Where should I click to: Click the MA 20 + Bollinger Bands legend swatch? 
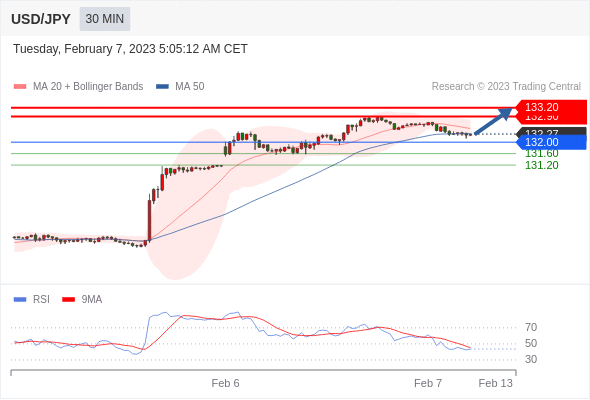20,87
